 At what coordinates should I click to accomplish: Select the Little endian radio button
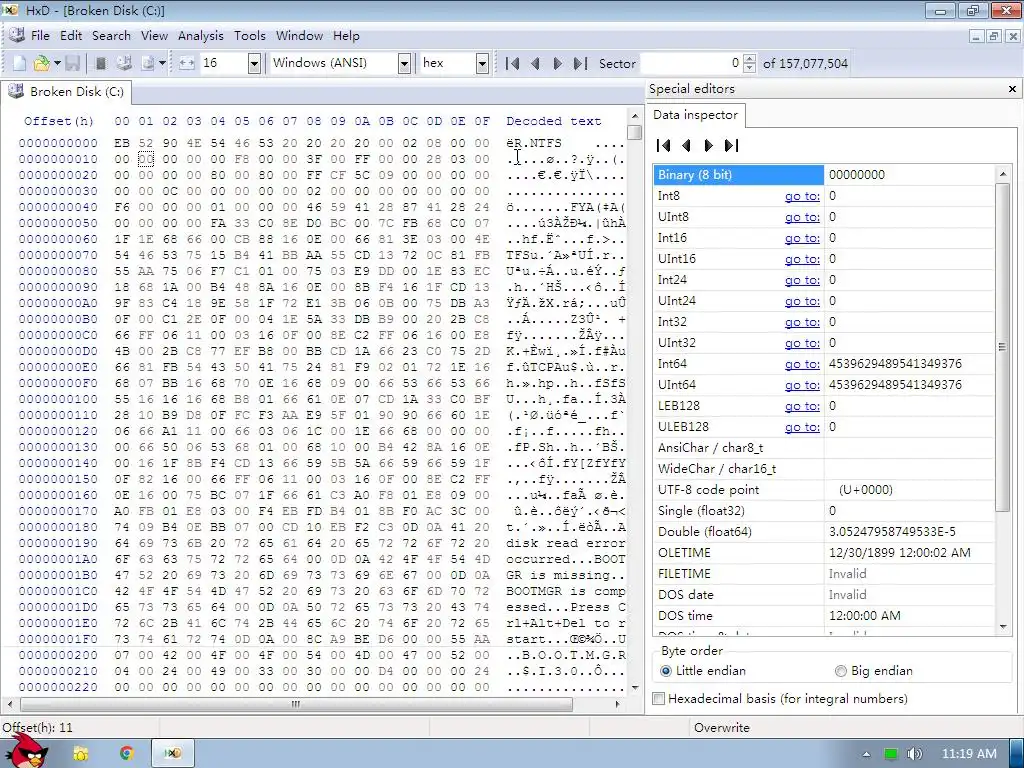(x=665, y=671)
